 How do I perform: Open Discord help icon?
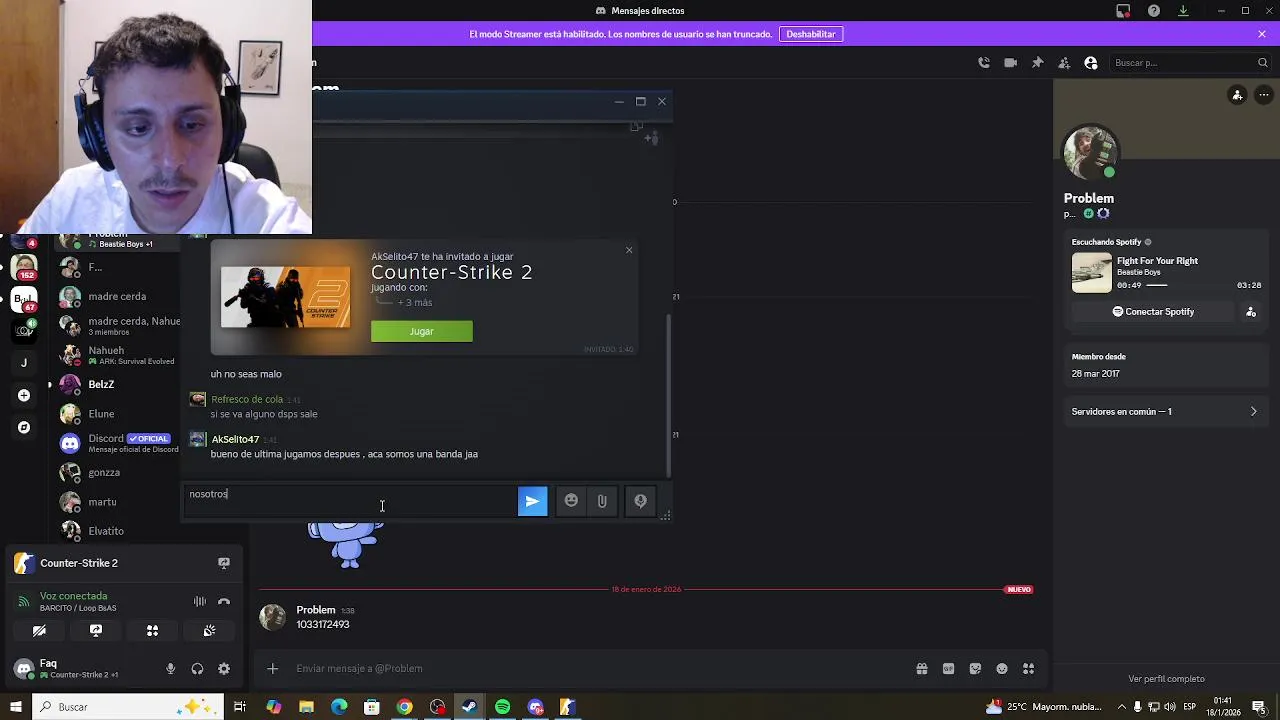click(1154, 11)
